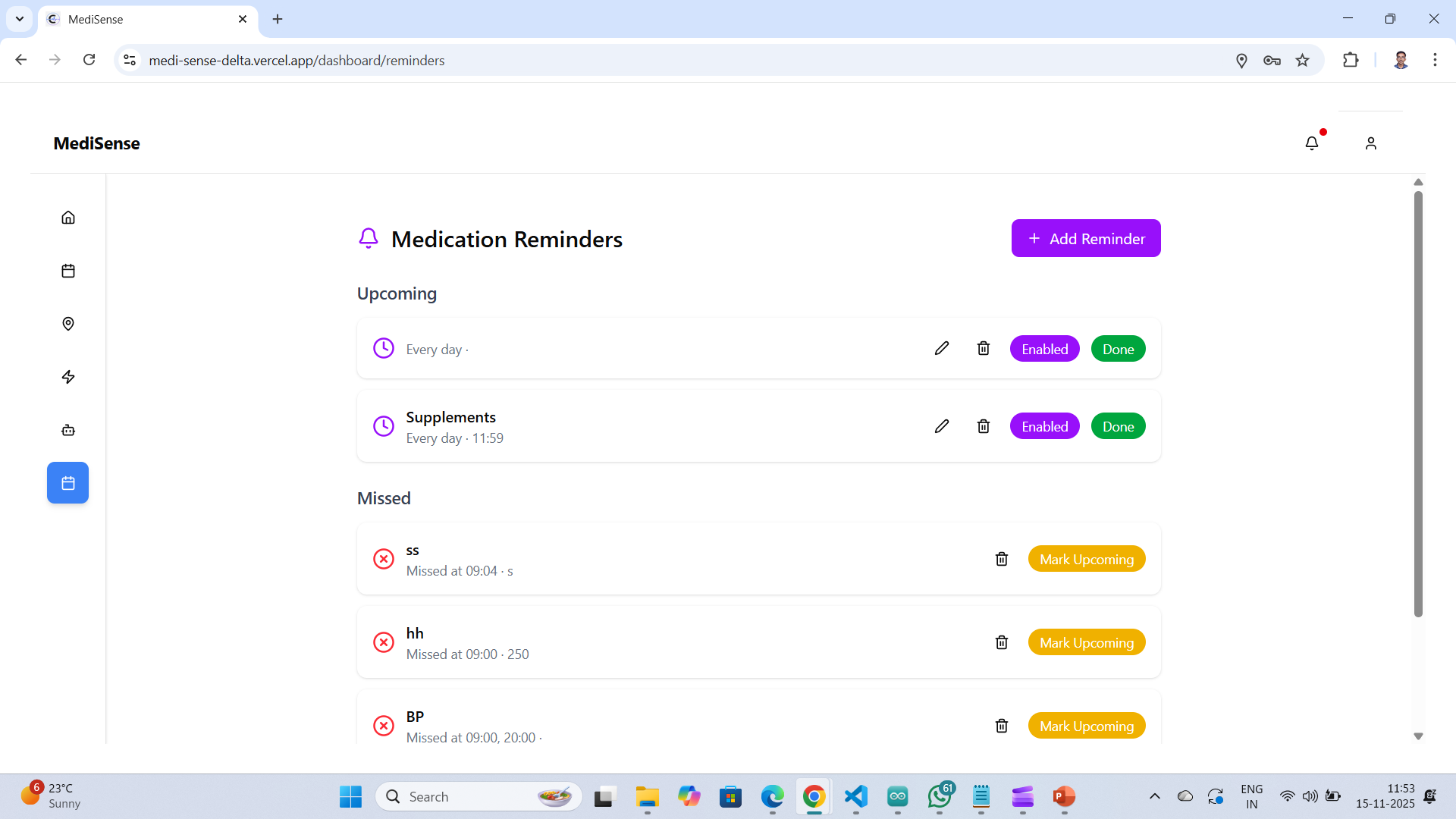
Task: Click the Add Reminder button
Action: click(1086, 238)
